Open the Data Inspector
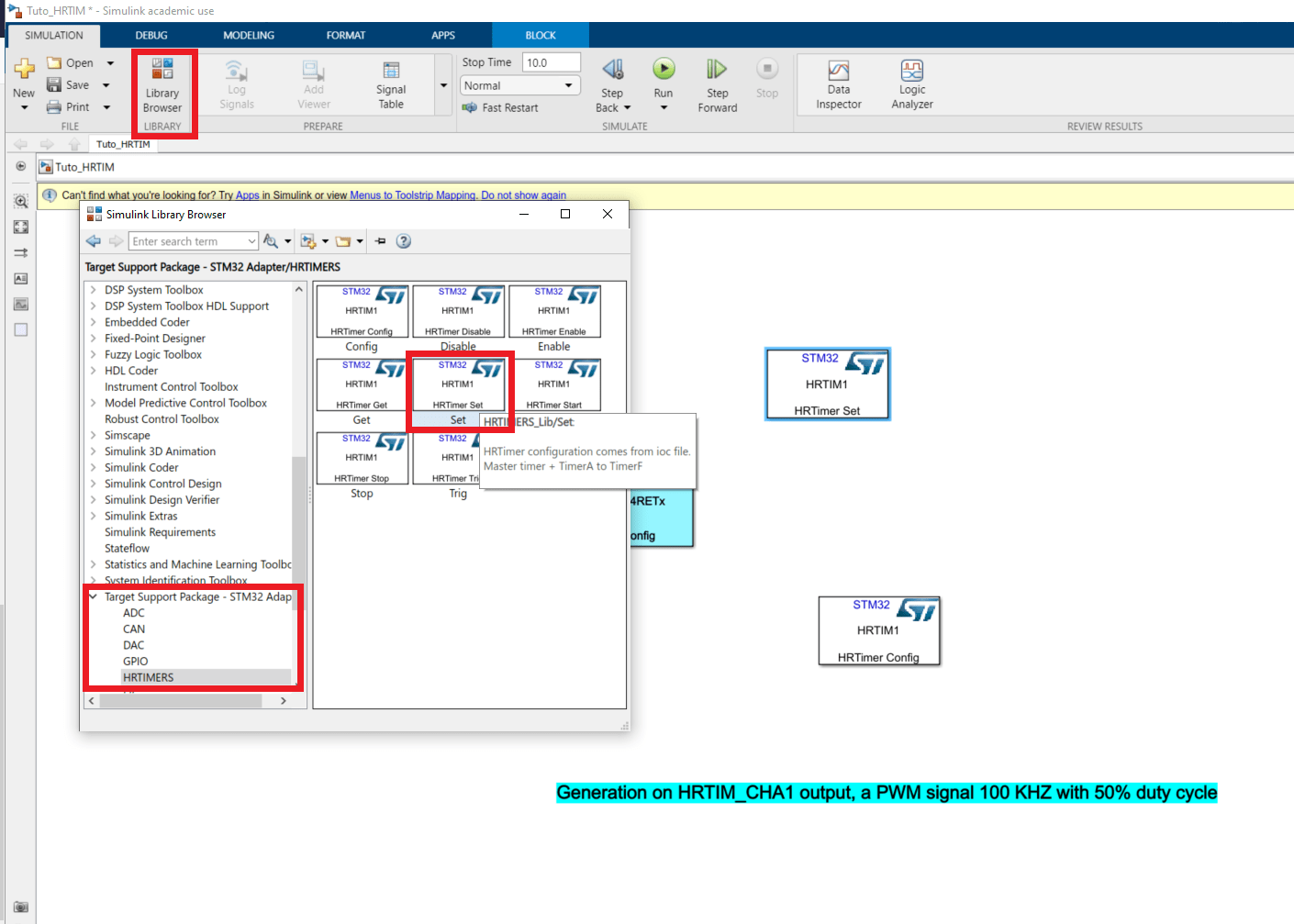Viewport: 1294px width, 924px height. tap(838, 83)
